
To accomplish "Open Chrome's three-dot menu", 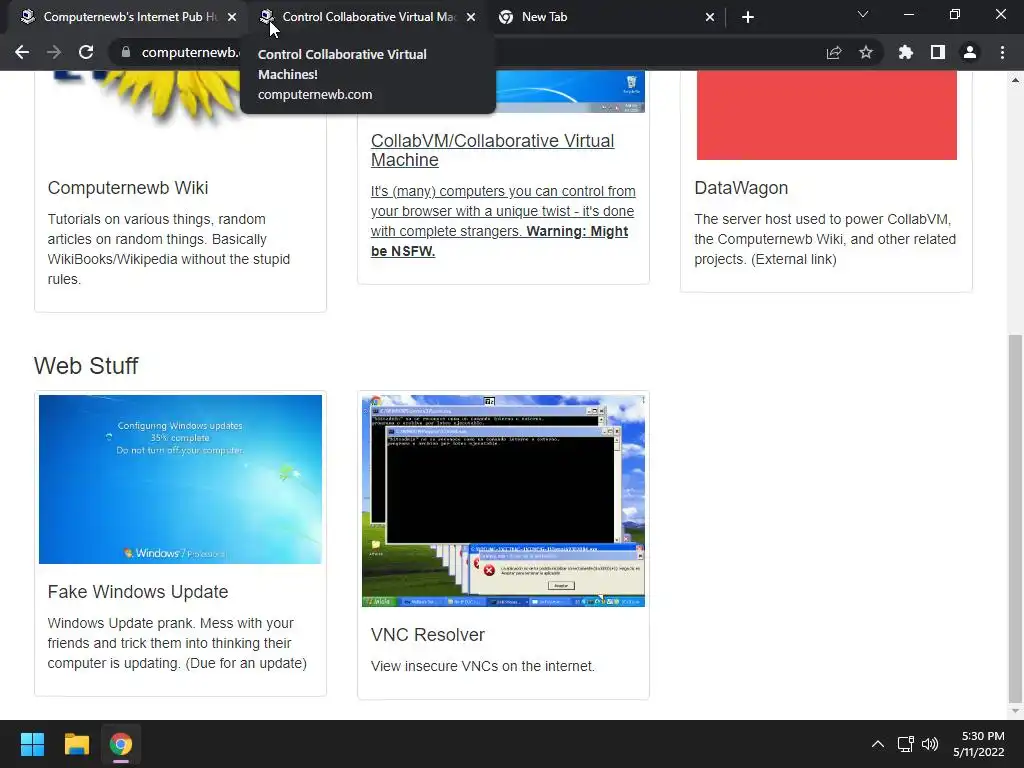I will 1002,52.
